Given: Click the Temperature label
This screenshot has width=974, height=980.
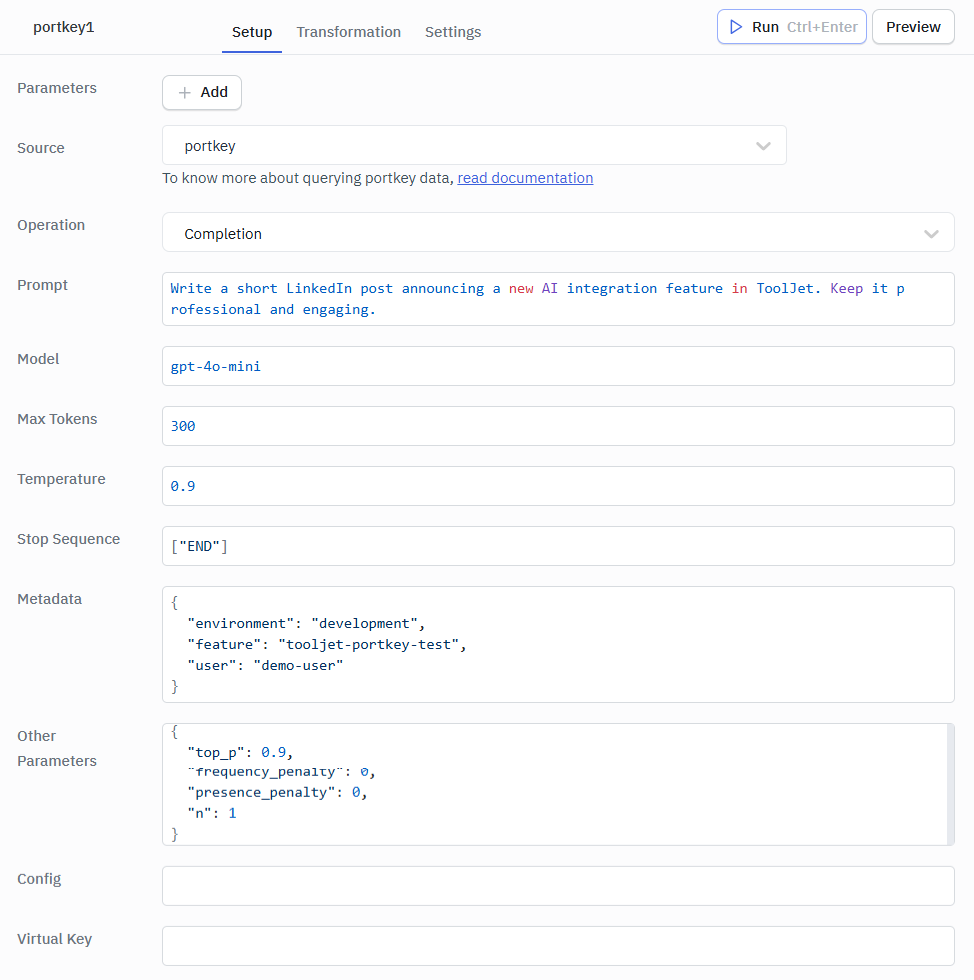Looking at the screenshot, I should (61, 479).
